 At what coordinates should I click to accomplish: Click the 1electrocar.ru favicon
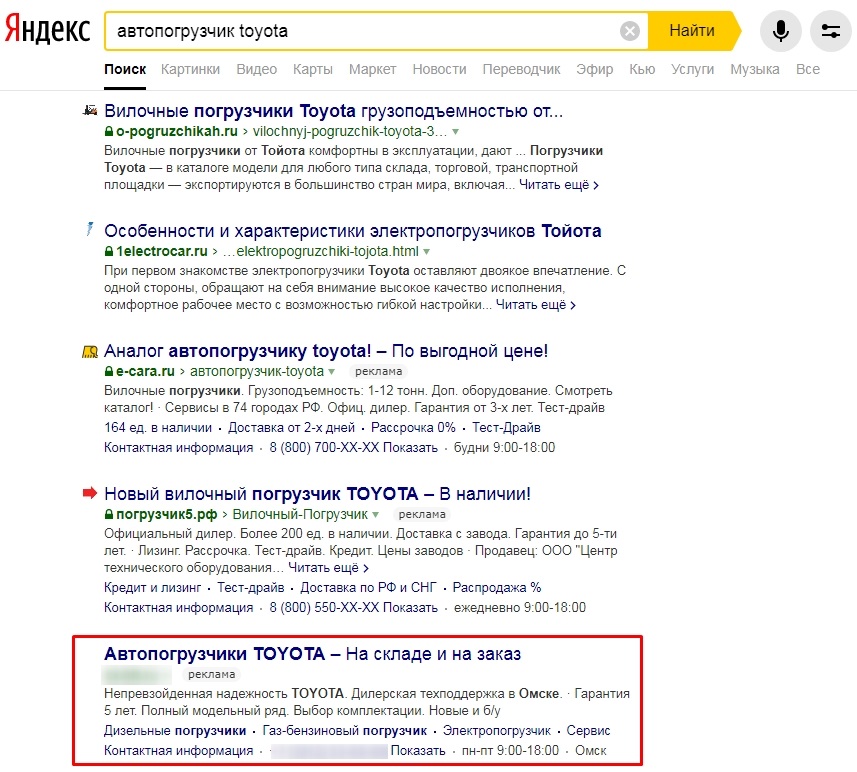(x=90, y=229)
